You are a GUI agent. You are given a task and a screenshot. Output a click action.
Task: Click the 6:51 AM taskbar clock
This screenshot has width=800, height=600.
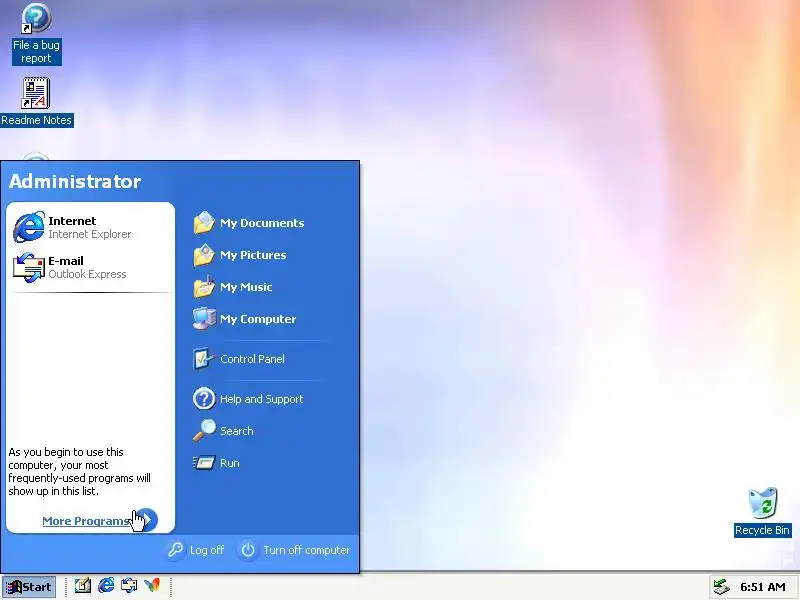[x=763, y=587]
